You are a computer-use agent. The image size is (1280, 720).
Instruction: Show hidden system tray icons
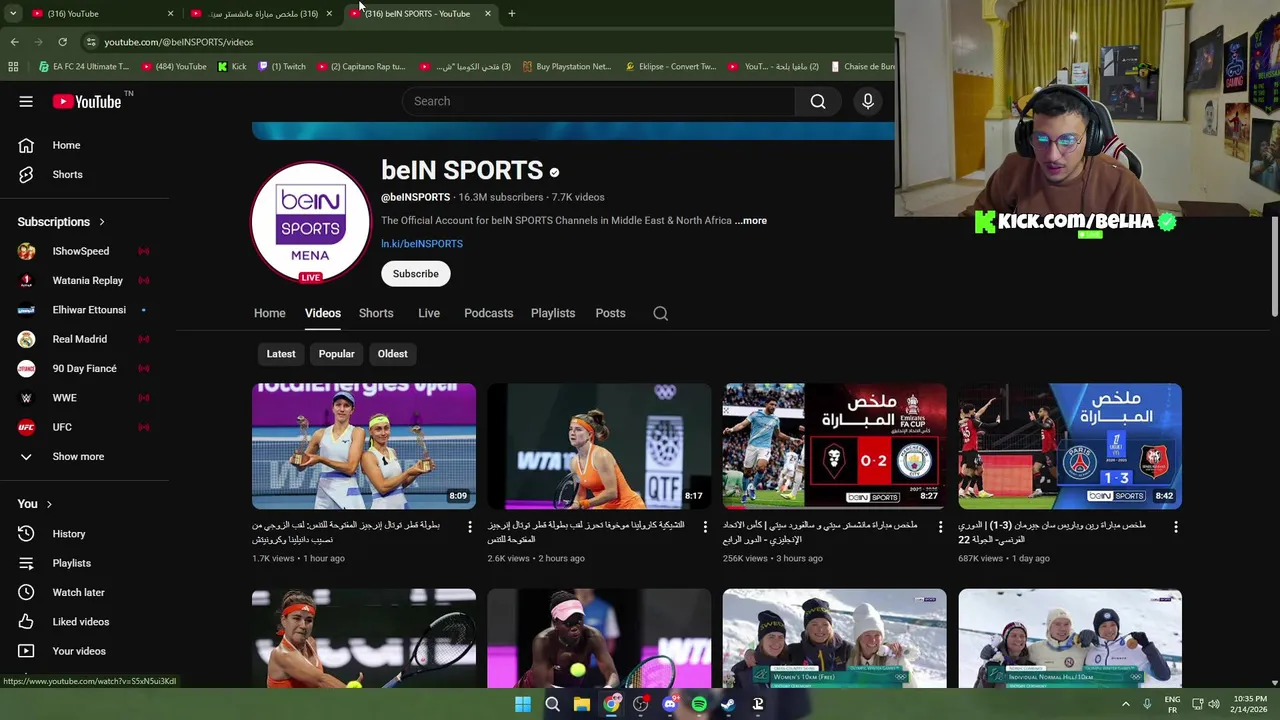[x=1126, y=704]
